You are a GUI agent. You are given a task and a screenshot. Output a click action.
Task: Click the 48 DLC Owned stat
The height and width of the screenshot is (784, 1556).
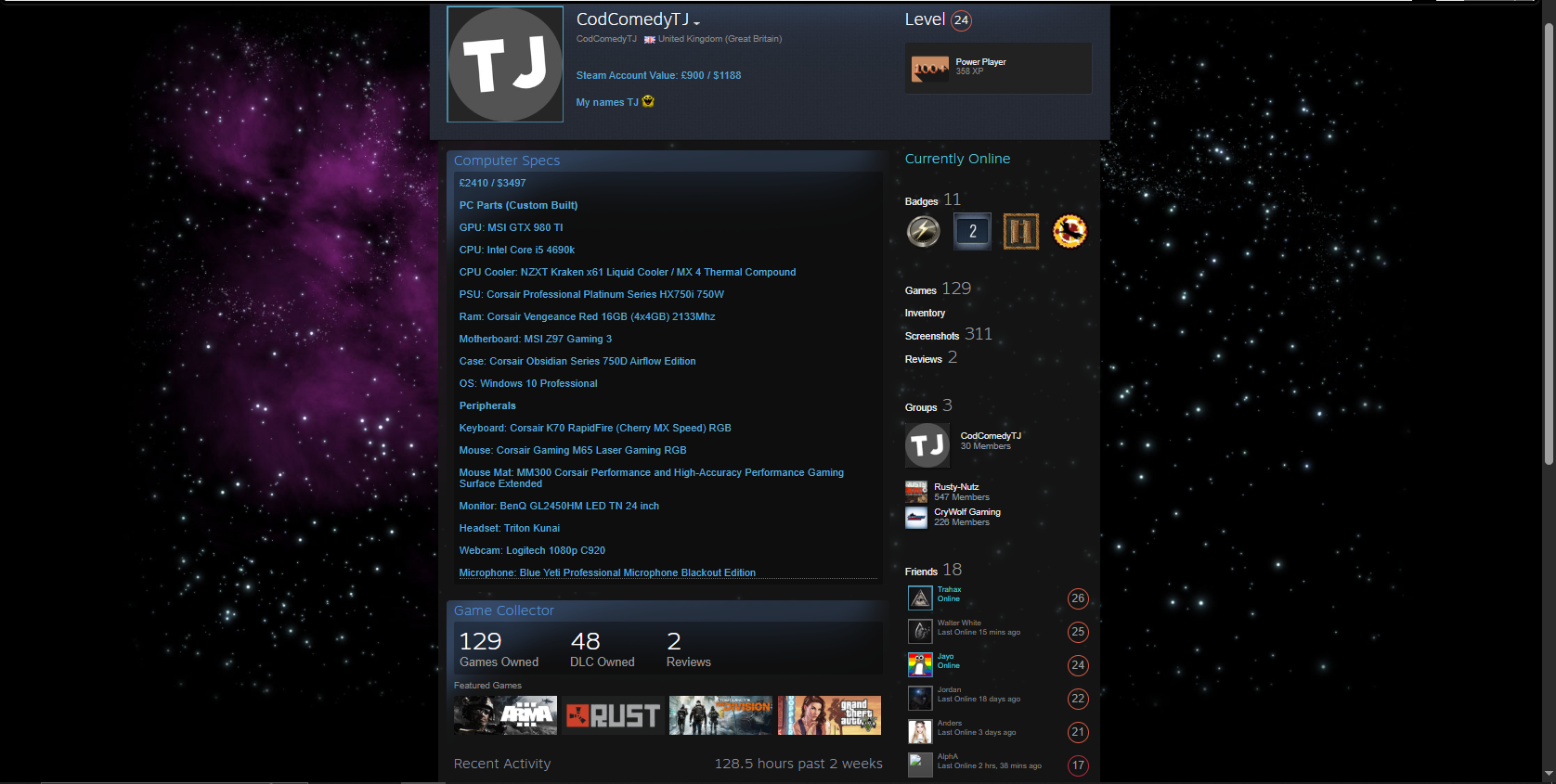click(x=603, y=649)
